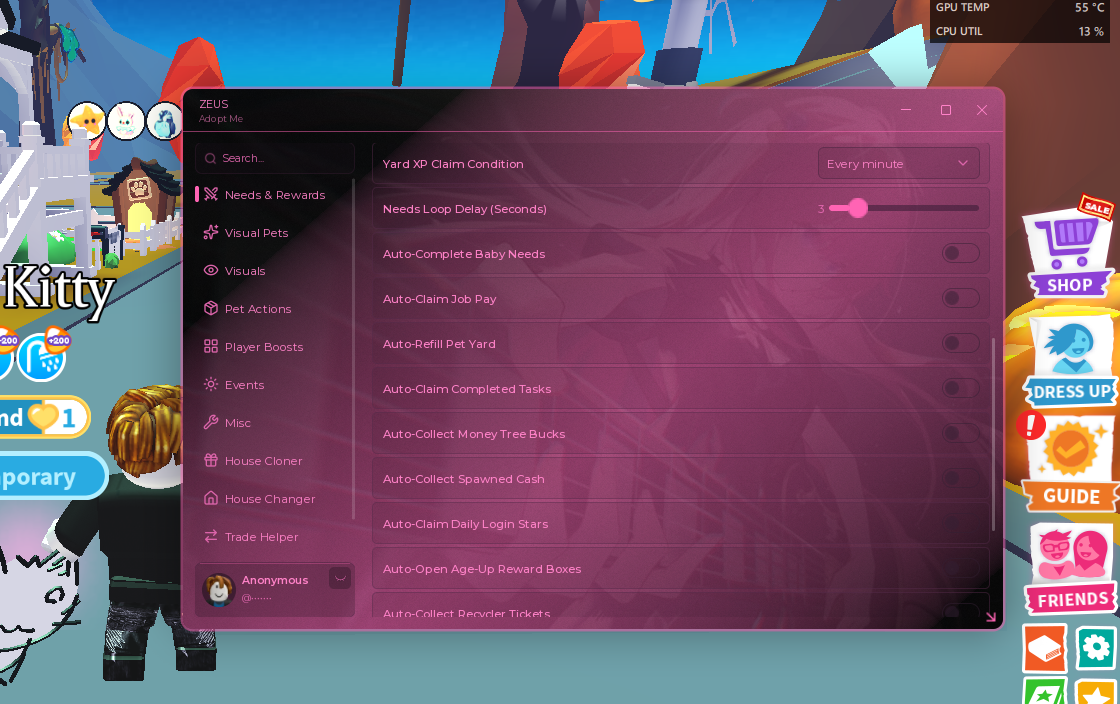This screenshot has height=704, width=1120.
Task: Expand the Anonymous account chevron
Action: coord(340,578)
